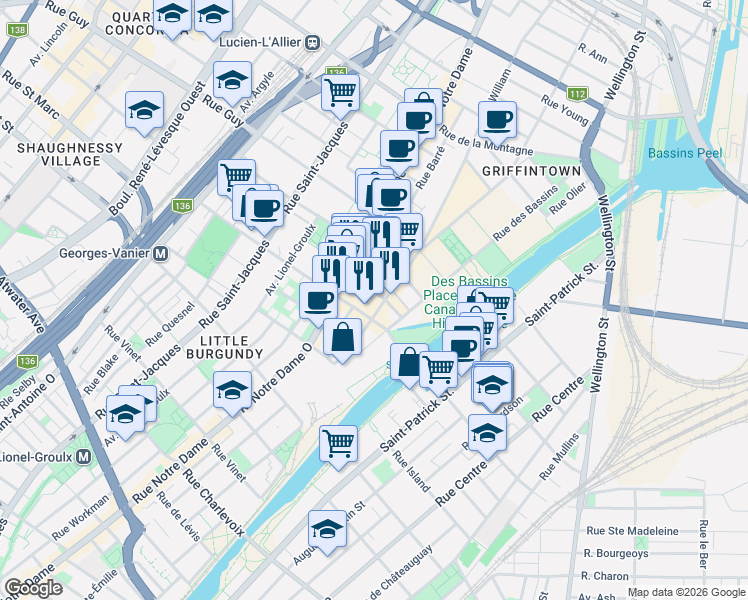Viewport: 748px width, 600px height.
Task: Select the coffee marker next to Rue Barré
Action: tap(399, 151)
